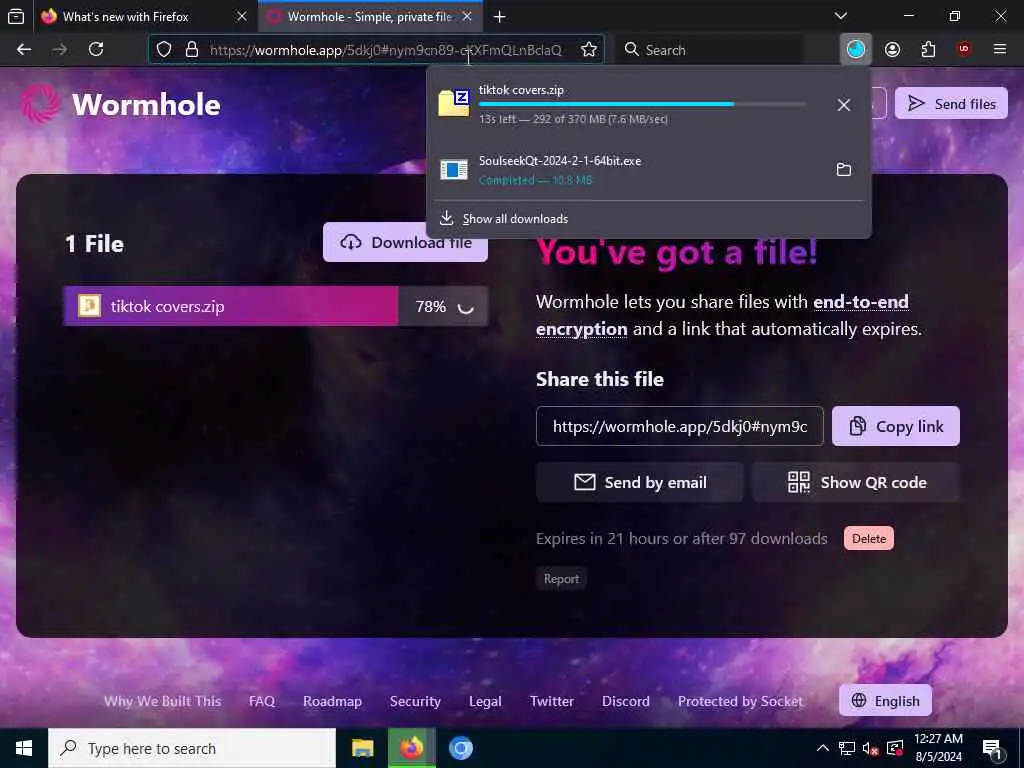1024x768 pixels.
Task: Open File Explorer from the taskbar
Action: (x=362, y=748)
